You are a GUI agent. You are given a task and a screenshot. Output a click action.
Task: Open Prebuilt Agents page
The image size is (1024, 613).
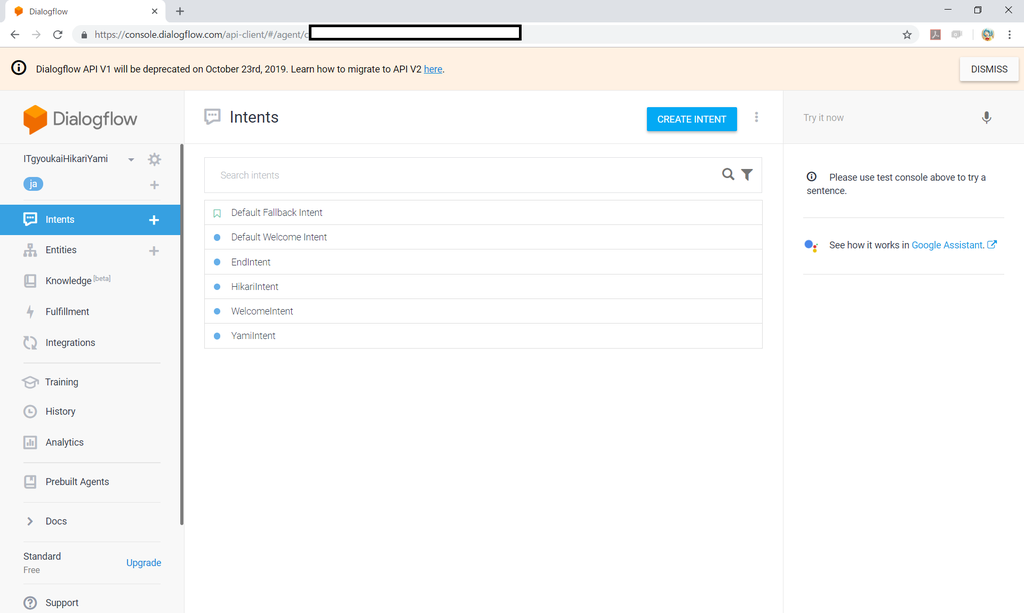click(76, 482)
